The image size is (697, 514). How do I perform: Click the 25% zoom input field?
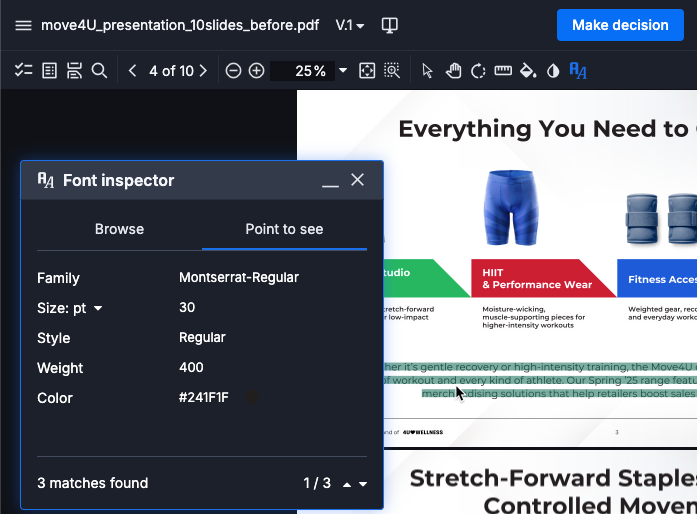point(303,71)
